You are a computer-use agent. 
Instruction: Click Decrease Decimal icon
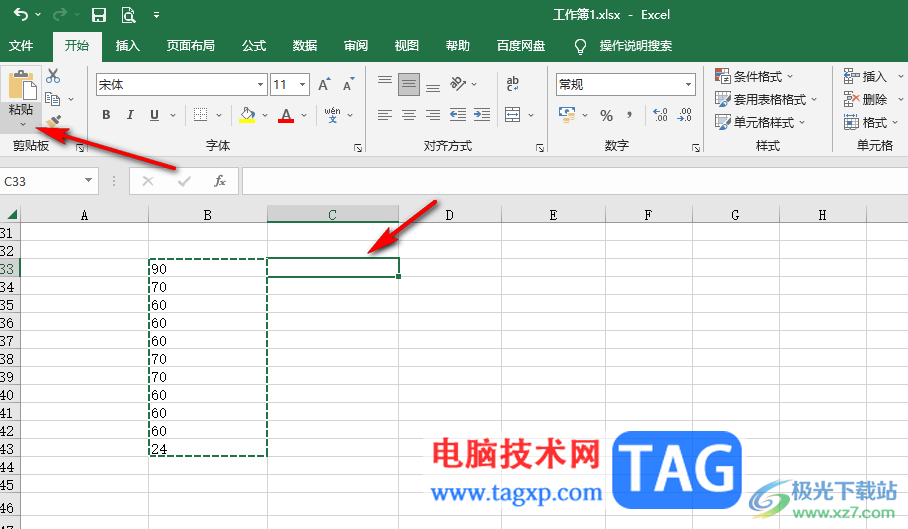[x=684, y=115]
